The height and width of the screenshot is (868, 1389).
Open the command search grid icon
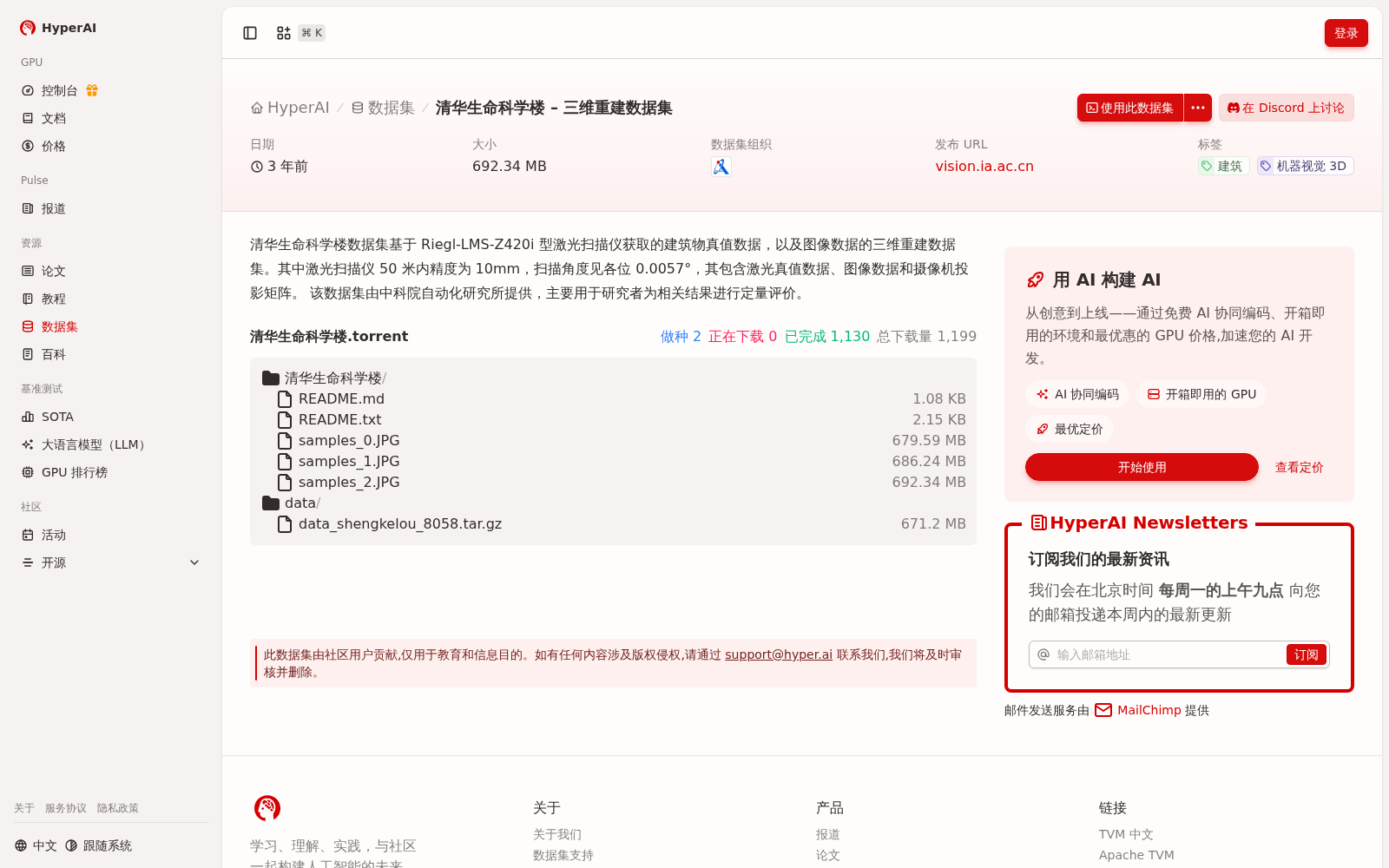tap(284, 33)
